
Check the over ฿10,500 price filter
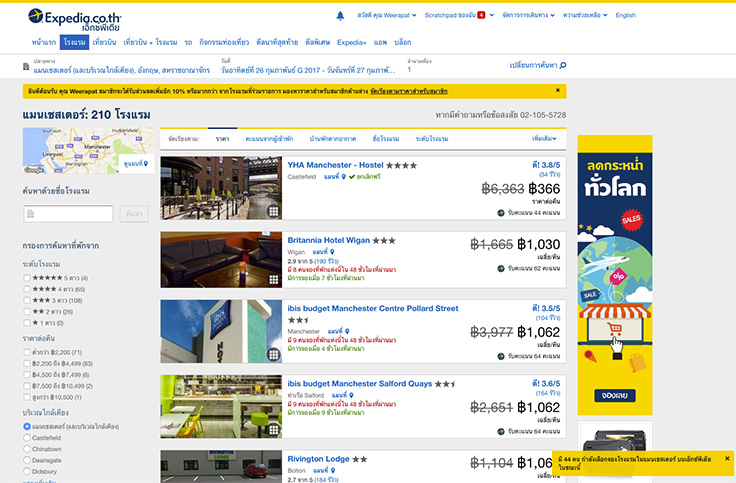pyautogui.click(x=27, y=397)
